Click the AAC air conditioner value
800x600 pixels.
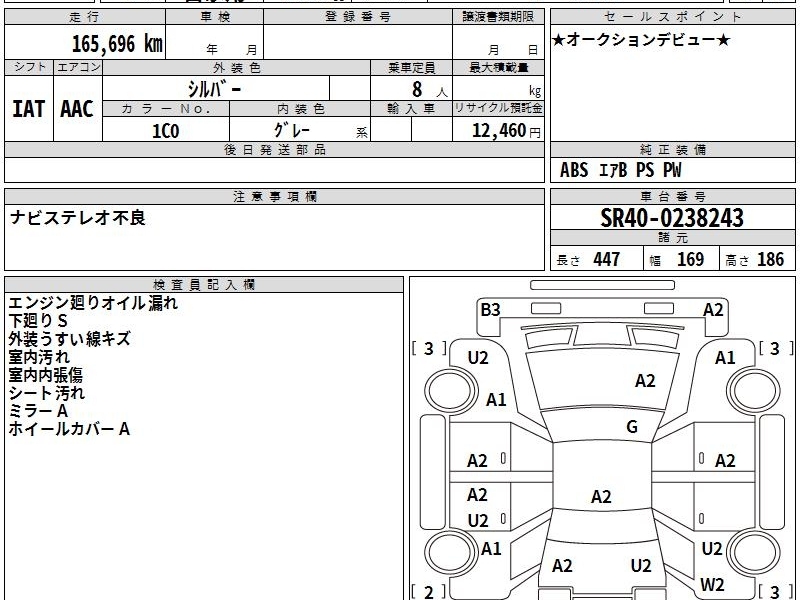click(x=77, y=109)
